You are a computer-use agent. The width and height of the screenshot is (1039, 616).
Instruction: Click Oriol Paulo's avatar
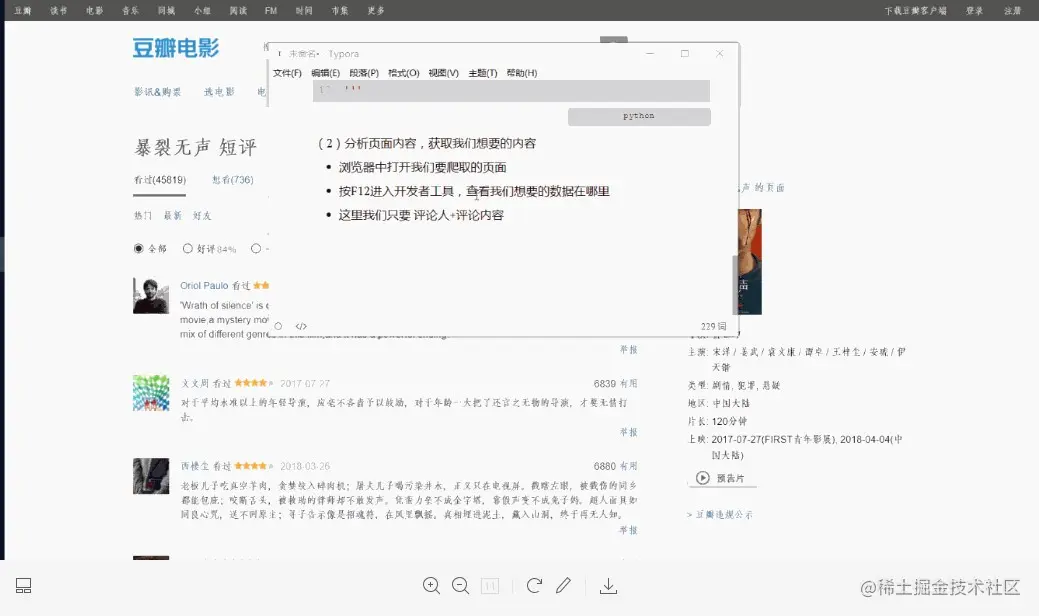click(151, 295)
